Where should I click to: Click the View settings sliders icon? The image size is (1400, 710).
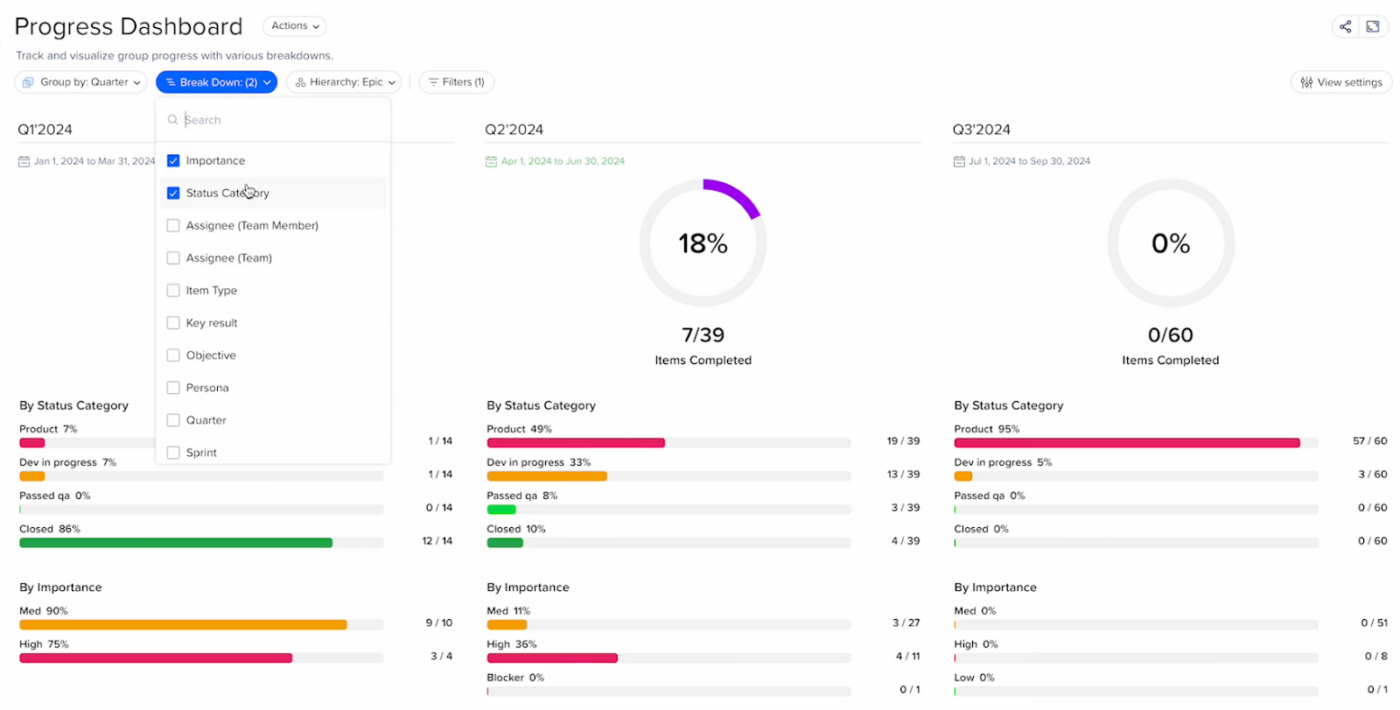(x=1306, y=82)
